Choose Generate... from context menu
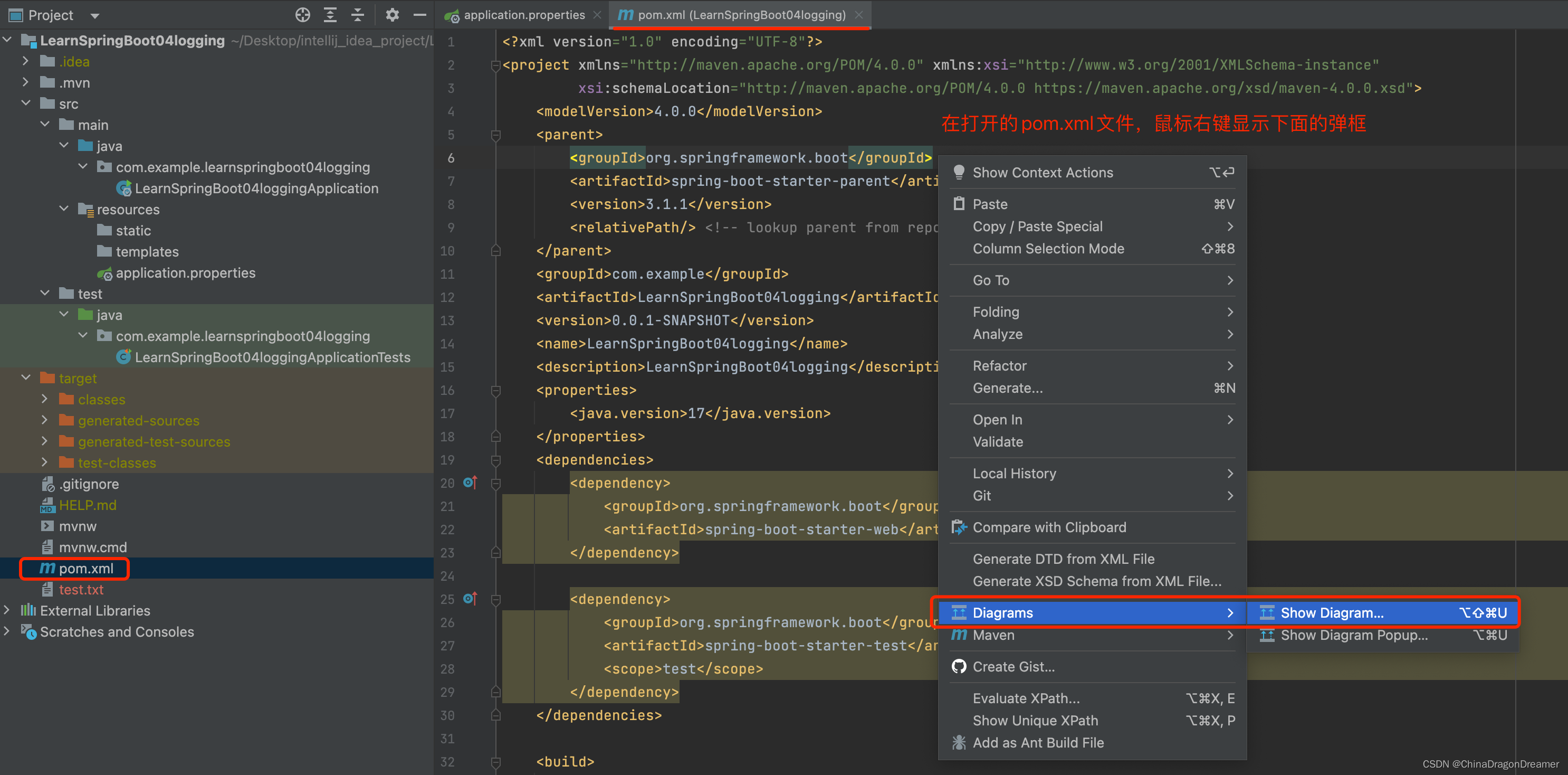The image size is (1568, 775). (x=1093, y=388)
